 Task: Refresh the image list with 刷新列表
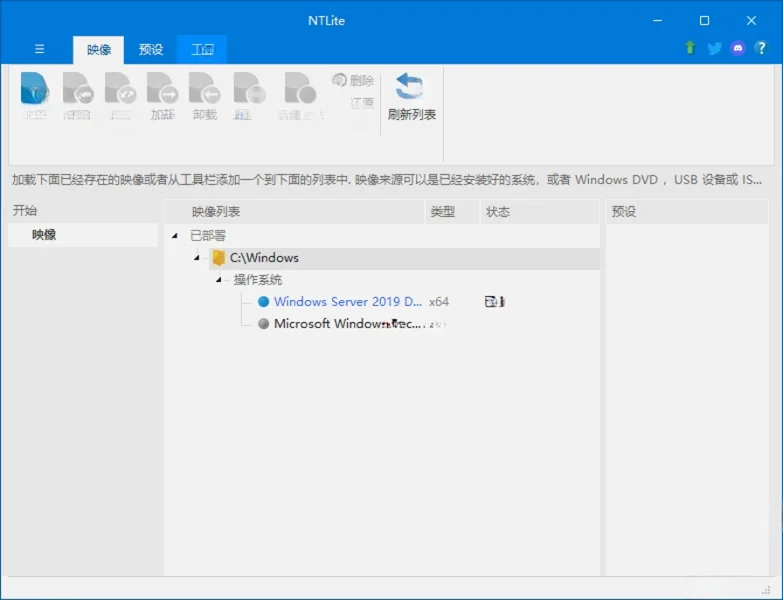[411, 96]
